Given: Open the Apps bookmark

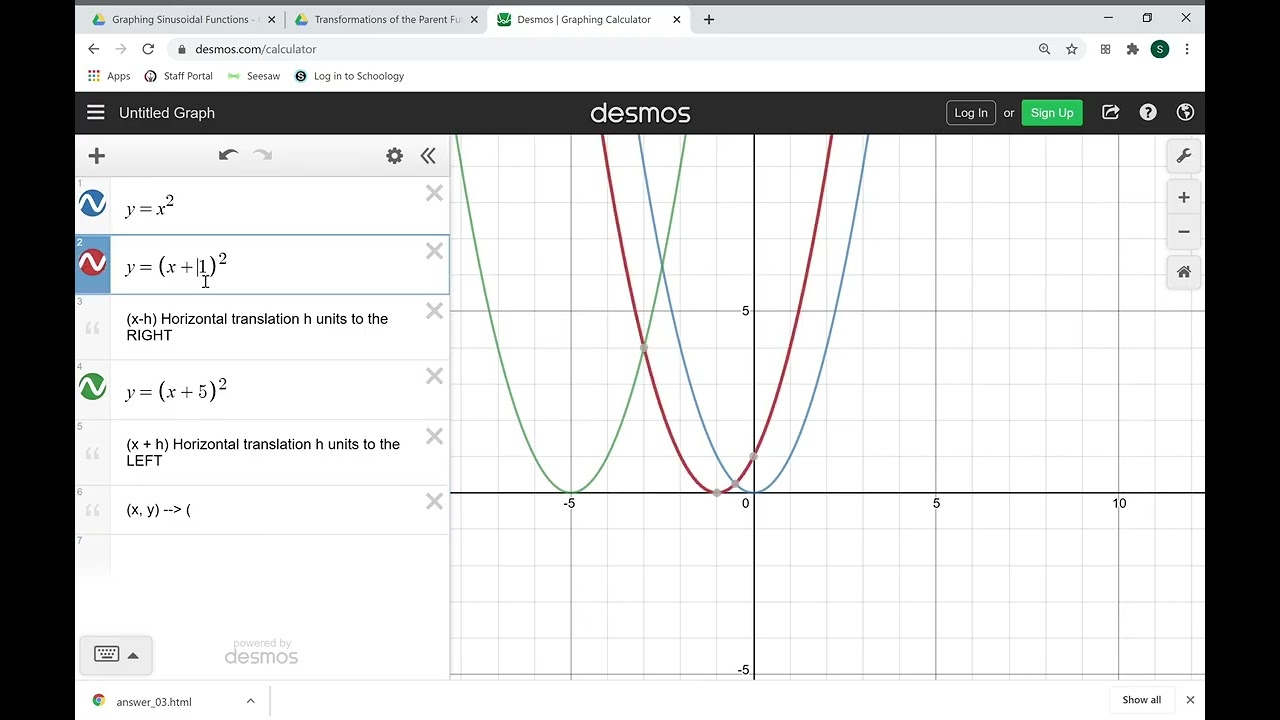Looking at the screenshot, I should click(x=109, y=76).
